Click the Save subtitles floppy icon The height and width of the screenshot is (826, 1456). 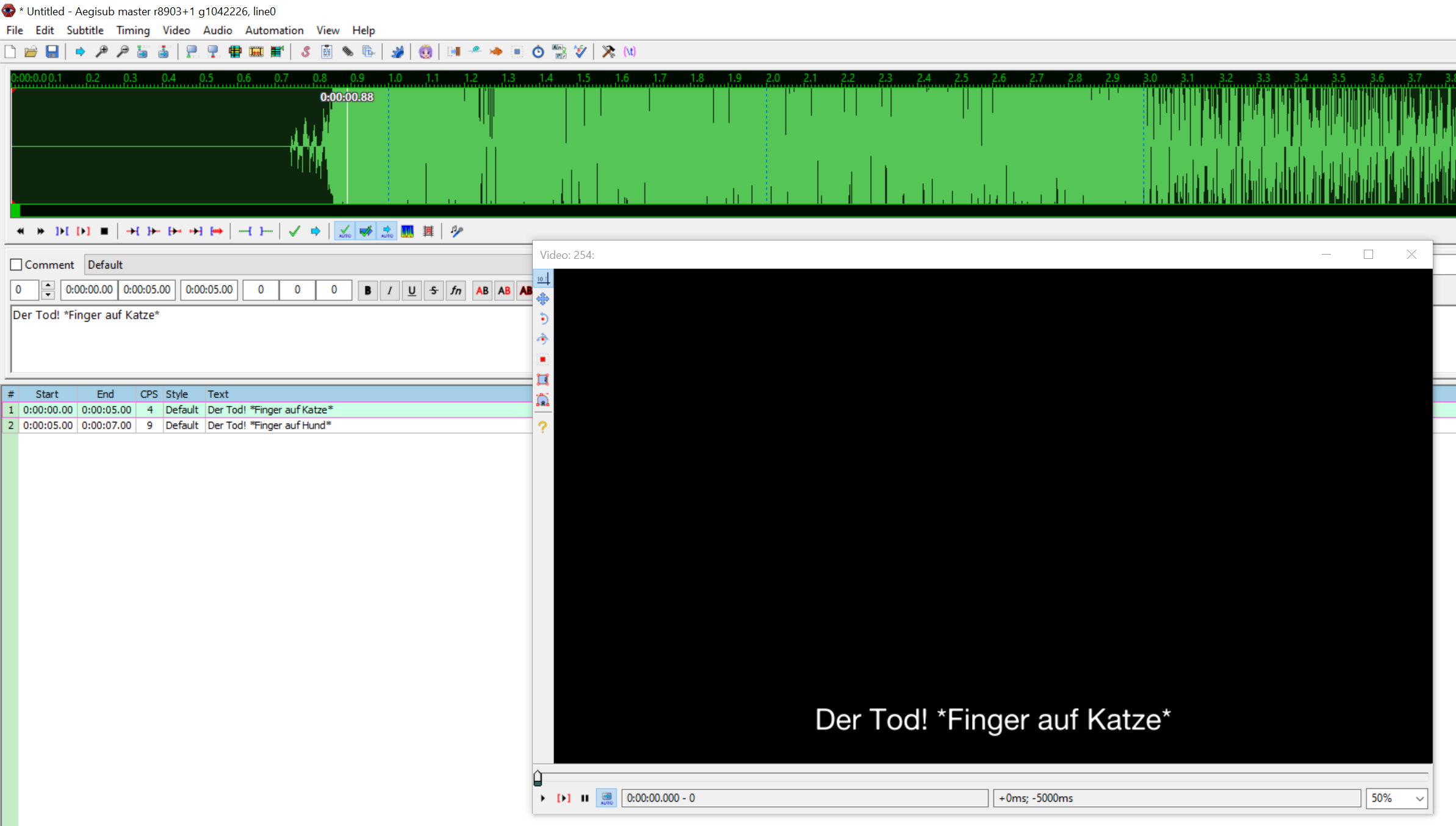(52, 52)
